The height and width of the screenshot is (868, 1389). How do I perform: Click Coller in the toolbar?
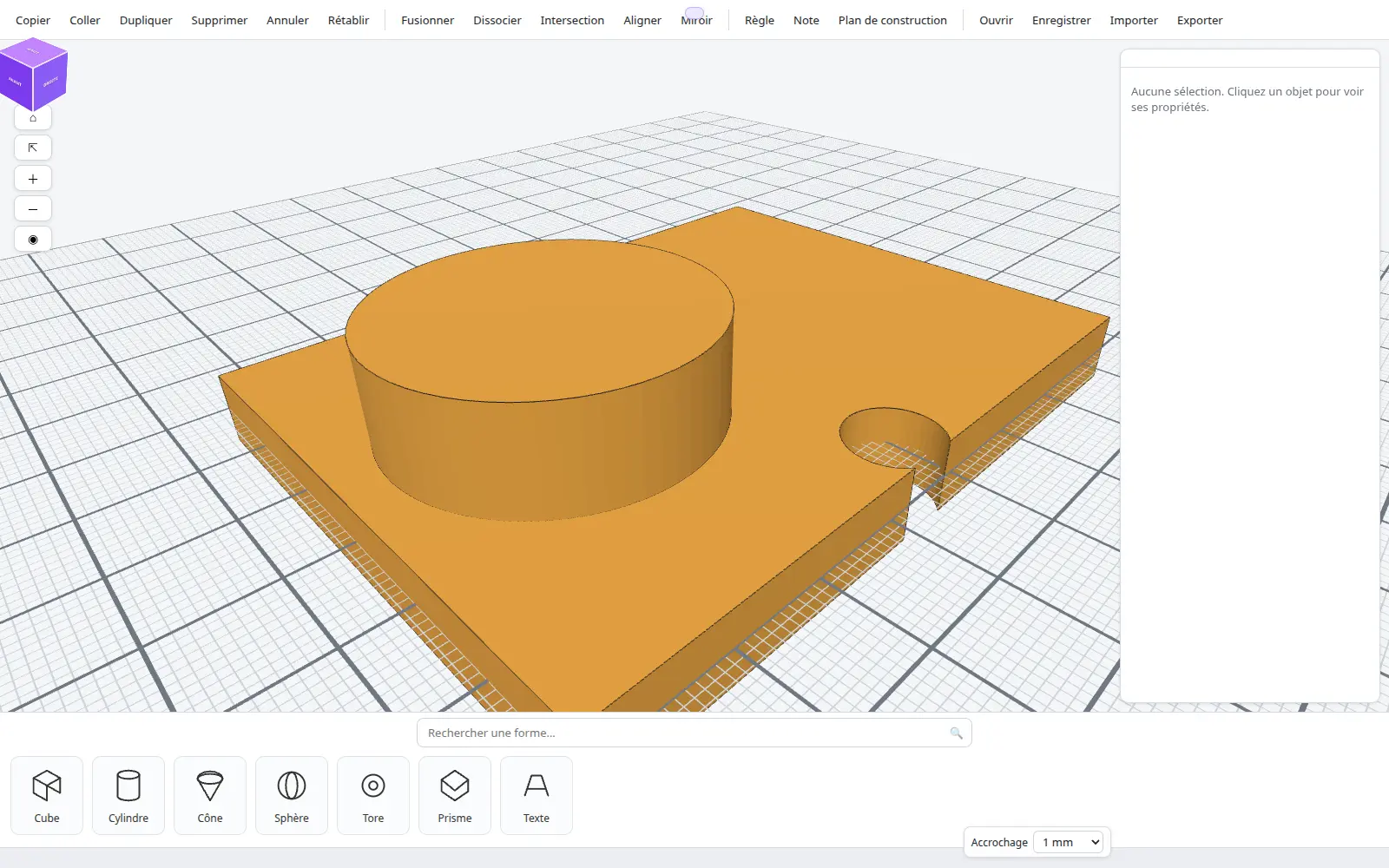tap(85, 20)
